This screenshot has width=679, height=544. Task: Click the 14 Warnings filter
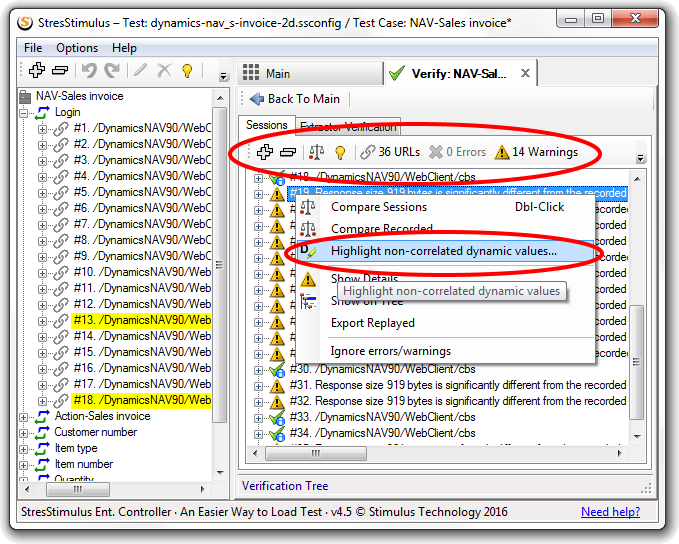pyautogui.click(x=536, y=152)
